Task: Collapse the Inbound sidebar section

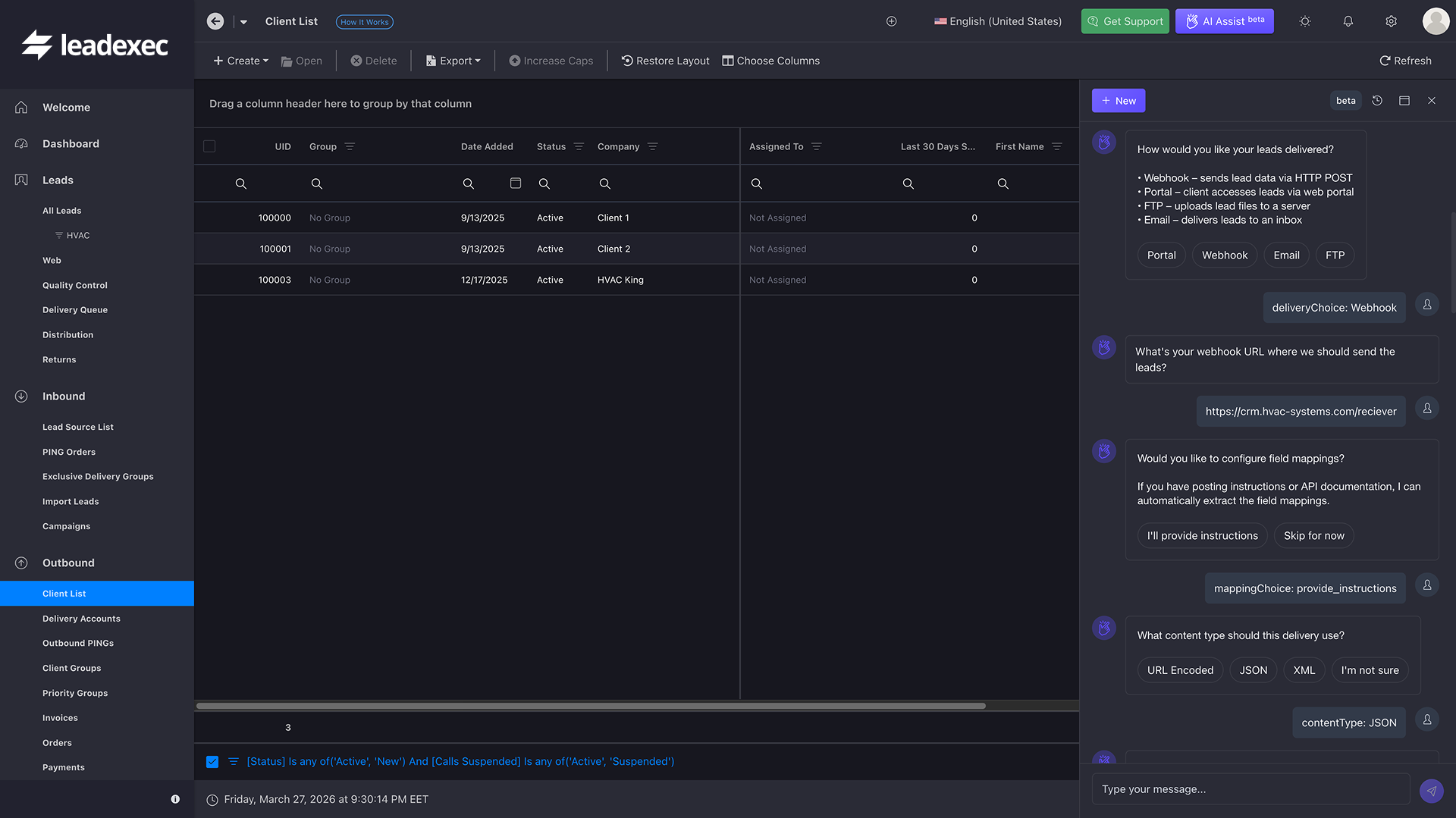Action: (64, 396)
